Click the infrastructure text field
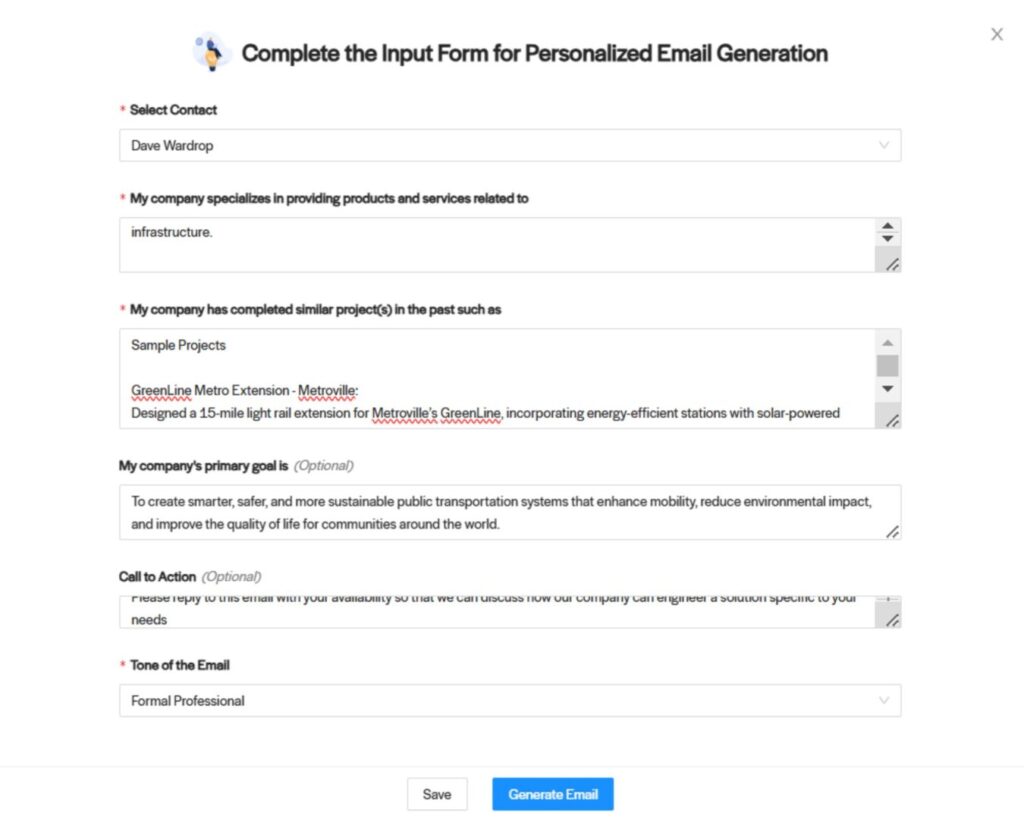This screenshot has height=819, width=1024. [x=497, y=245]
